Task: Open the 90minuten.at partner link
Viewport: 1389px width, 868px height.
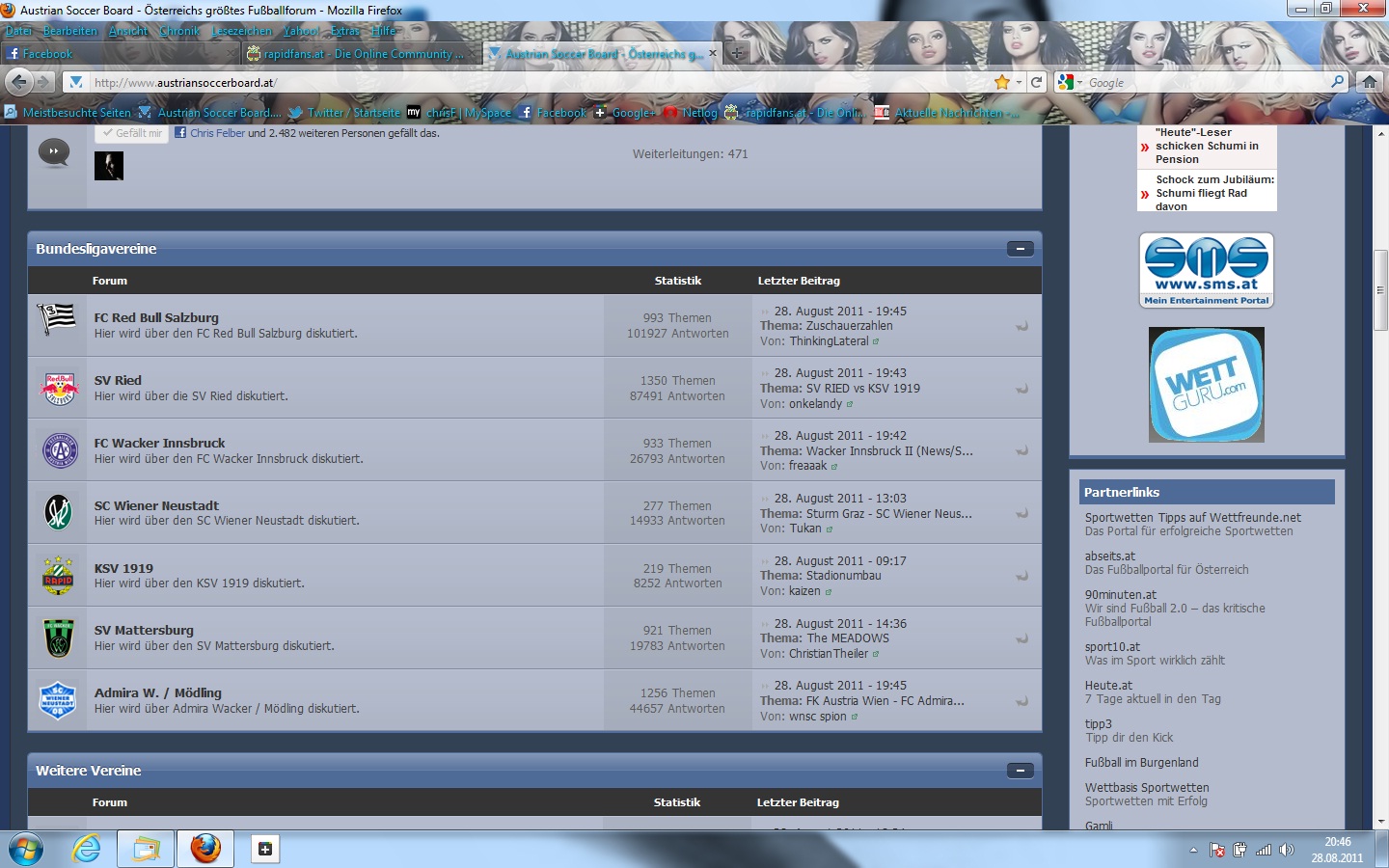Action: 1120,595
